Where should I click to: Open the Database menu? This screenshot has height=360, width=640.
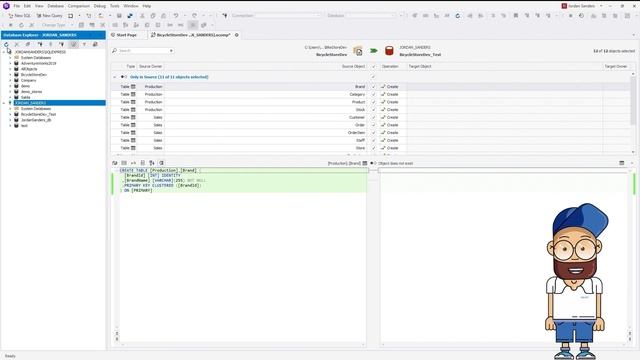56,6
